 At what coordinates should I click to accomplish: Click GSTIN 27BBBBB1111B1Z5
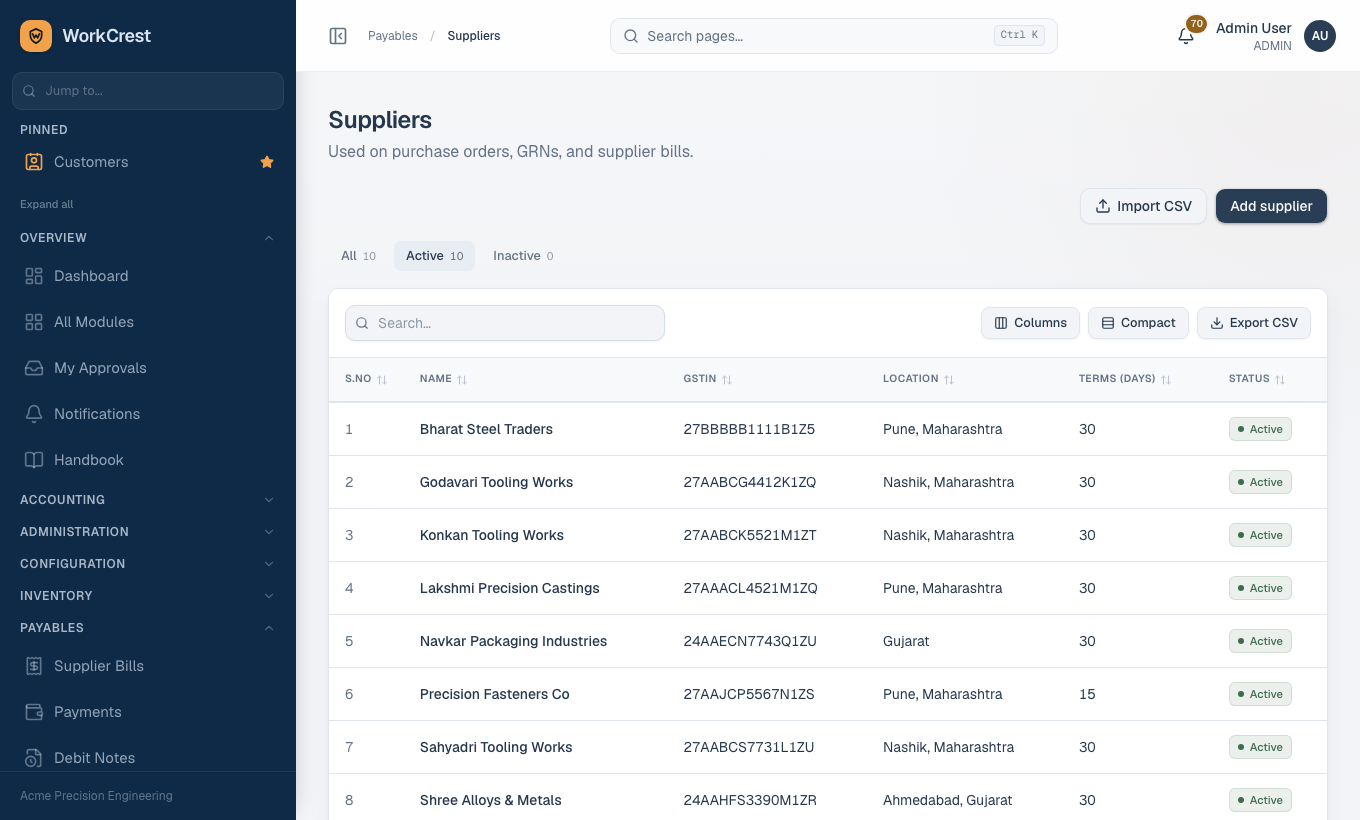click(749, 429)
